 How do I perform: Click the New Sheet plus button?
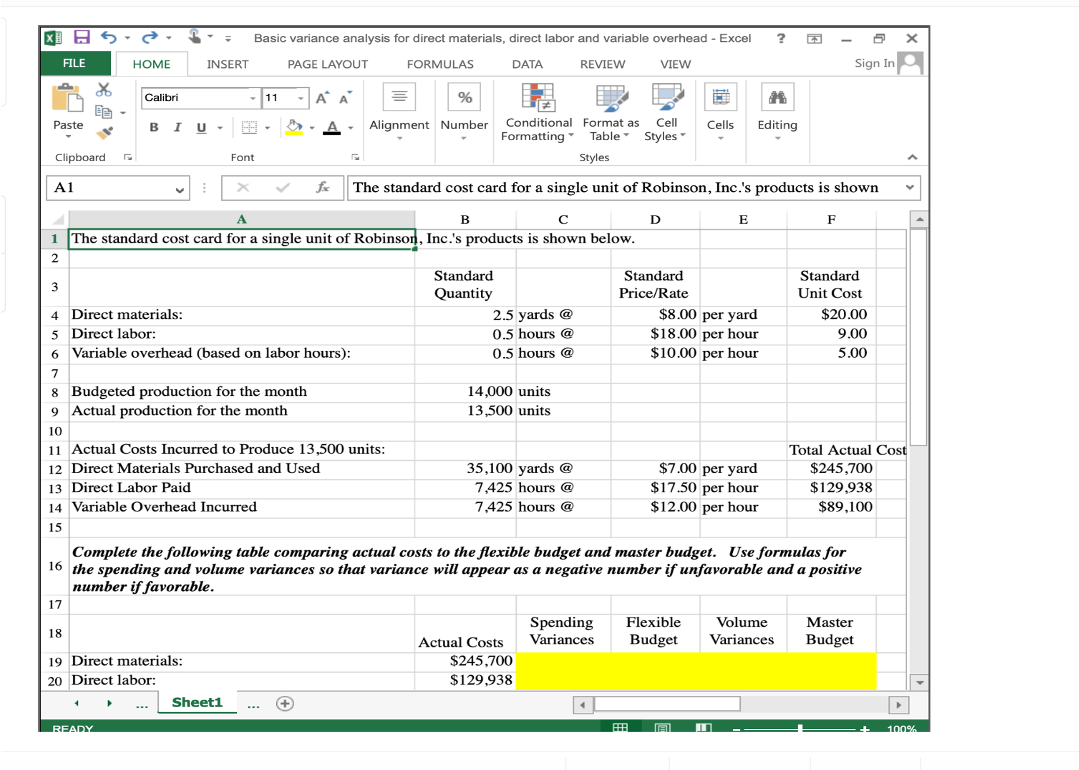pyautogui.click(x=286, y=702)
